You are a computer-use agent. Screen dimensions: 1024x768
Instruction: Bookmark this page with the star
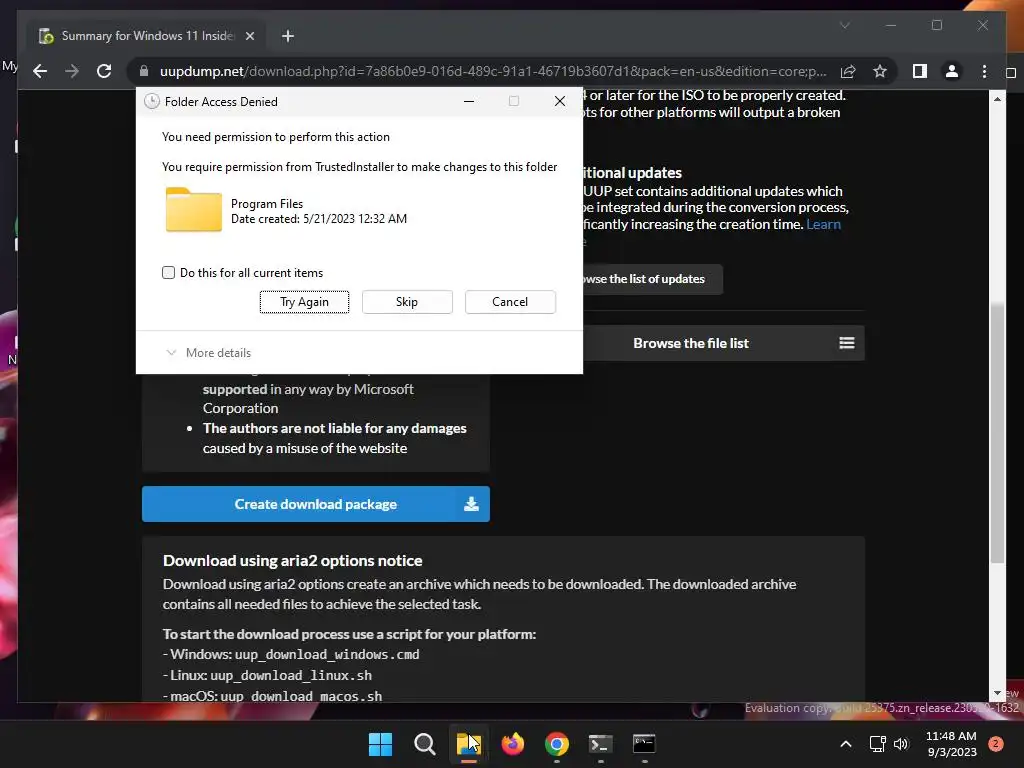click(880, 71)
